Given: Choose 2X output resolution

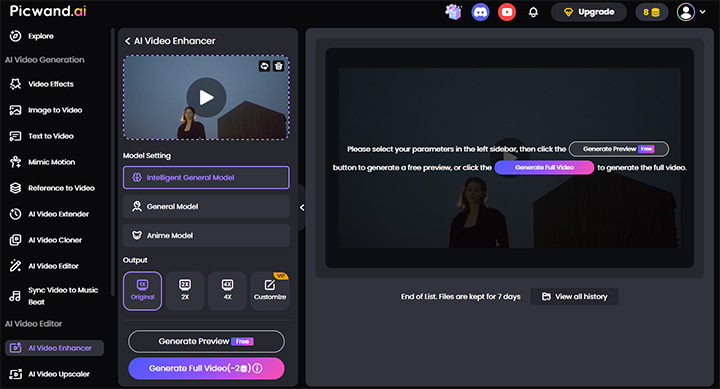Looking at the screenshot, I should (185, 291).
